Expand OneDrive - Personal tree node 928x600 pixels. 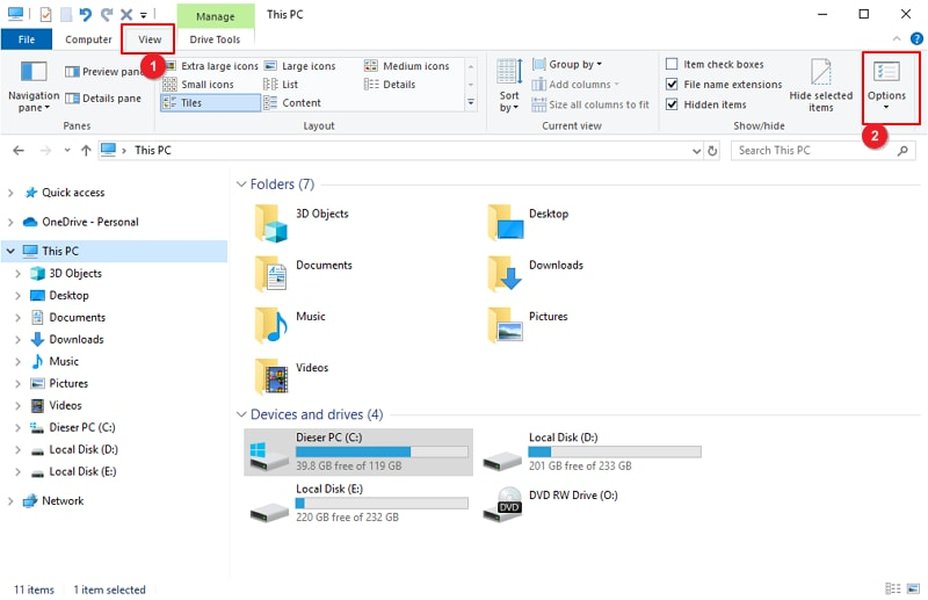coord(11,222)
